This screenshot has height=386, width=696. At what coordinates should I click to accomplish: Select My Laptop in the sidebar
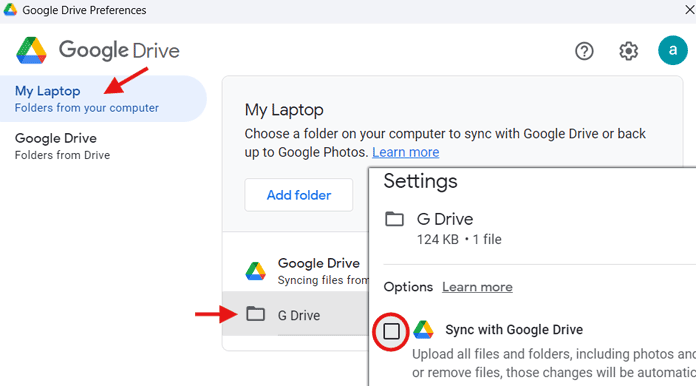point(103,98)
